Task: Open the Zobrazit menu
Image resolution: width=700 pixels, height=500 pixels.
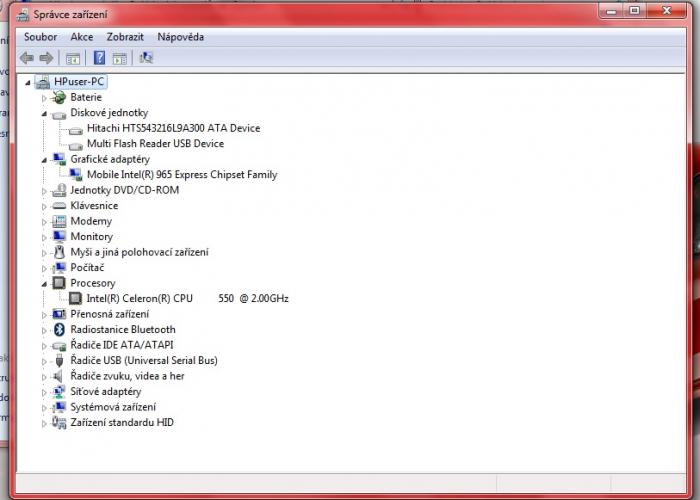Action: coord(125,37)
